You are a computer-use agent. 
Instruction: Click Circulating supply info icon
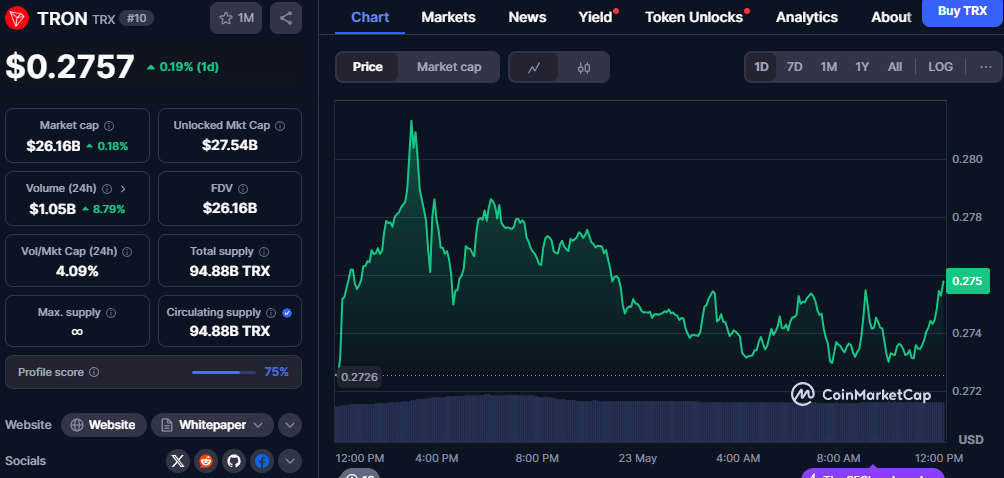271,313
